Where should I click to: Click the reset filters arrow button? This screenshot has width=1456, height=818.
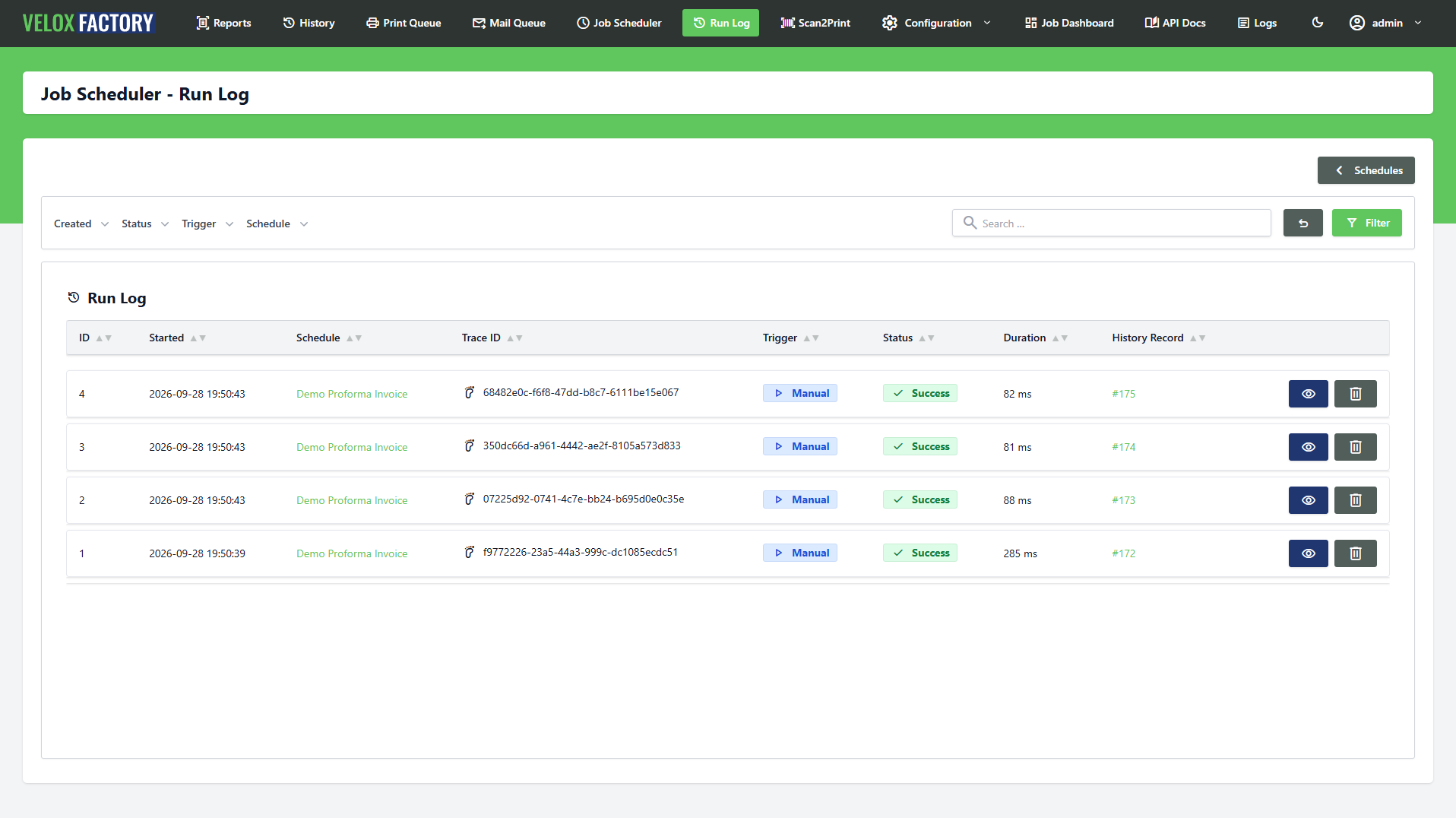pyautogui.click(x=1303, y=223)
